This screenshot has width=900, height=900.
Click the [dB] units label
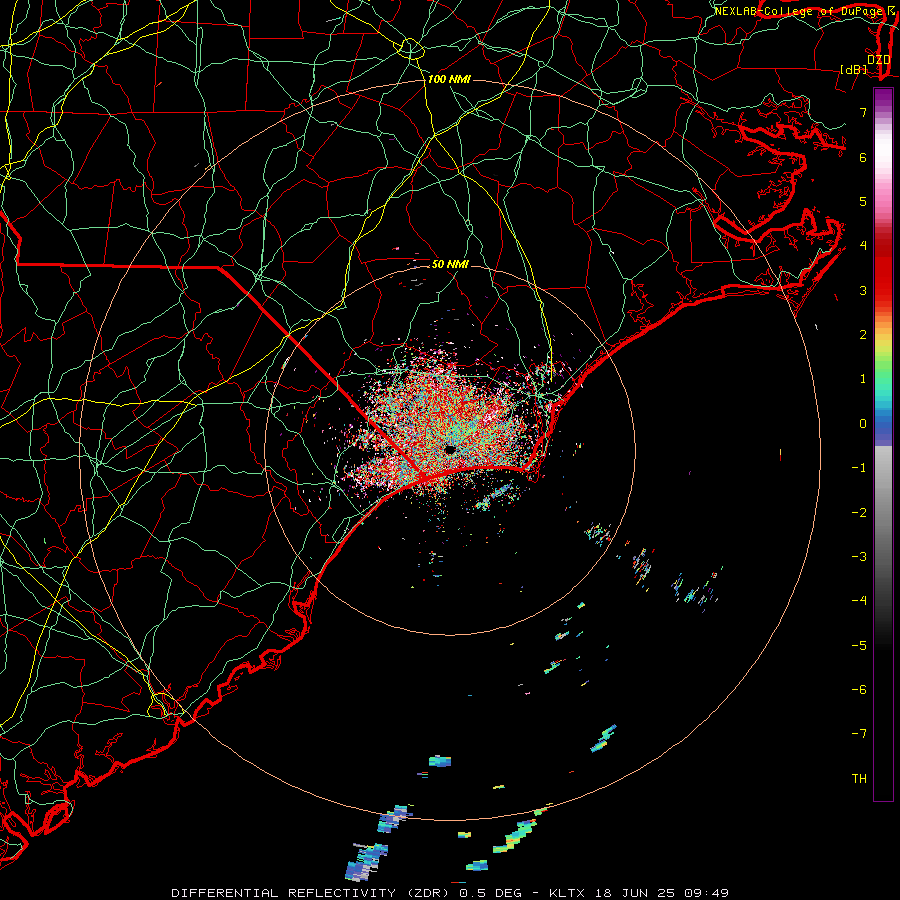[854, 69]
